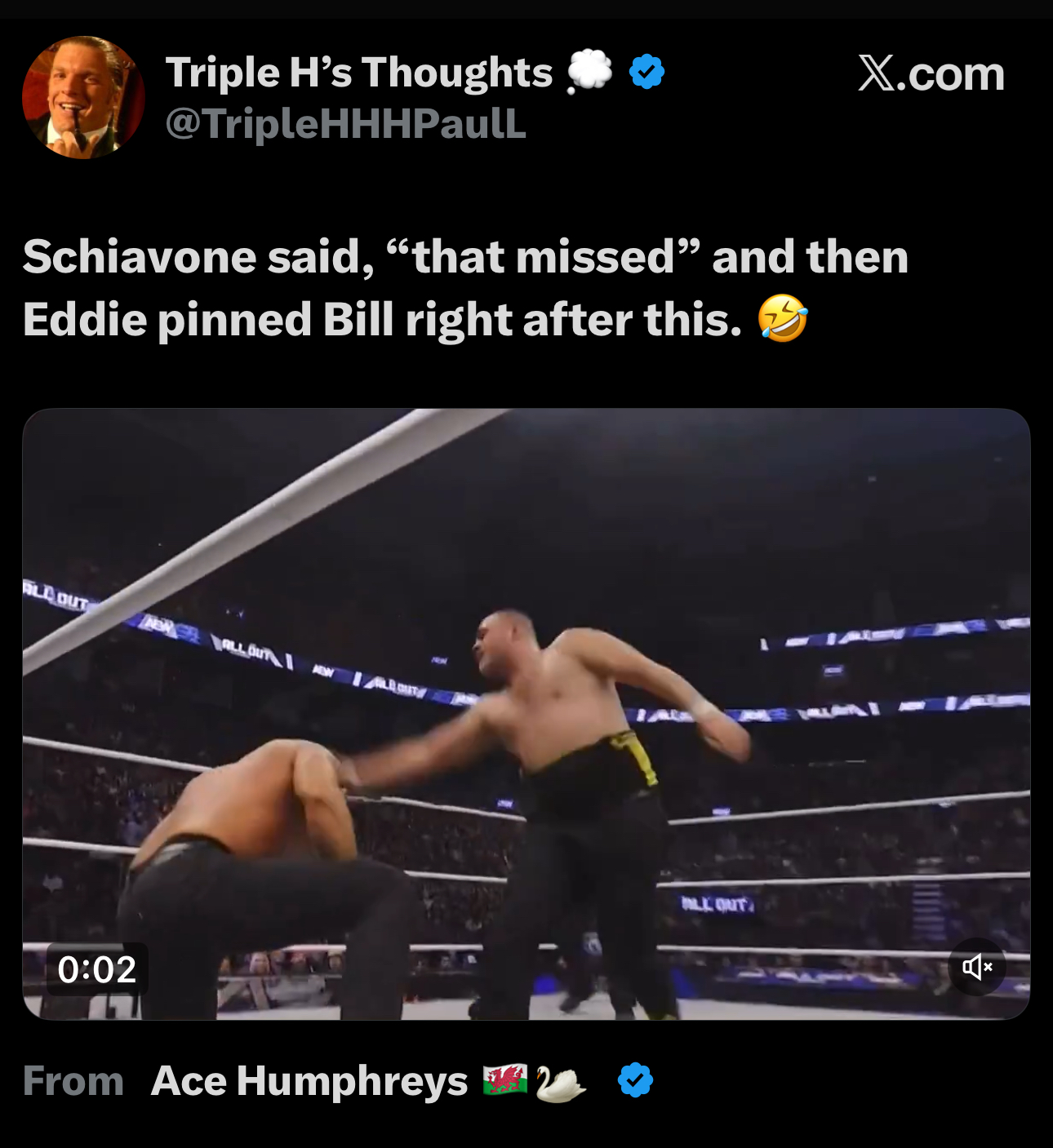
Task: Click the rolling laughing emoji in the tweet
Action: pos(783,318)
